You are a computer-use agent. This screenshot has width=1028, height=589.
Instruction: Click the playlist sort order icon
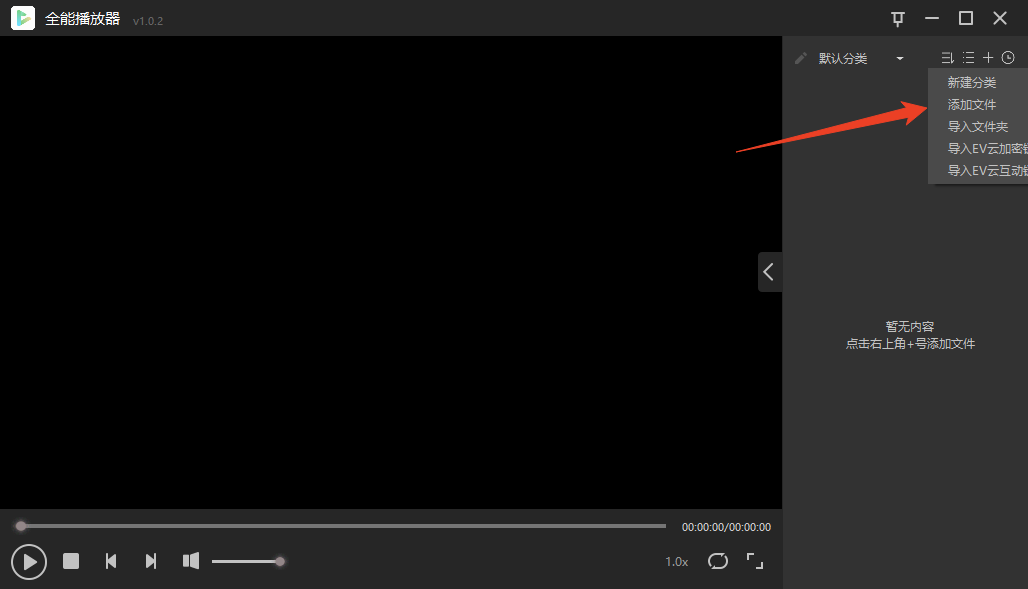pyautogui.click(x=947, y=58)
